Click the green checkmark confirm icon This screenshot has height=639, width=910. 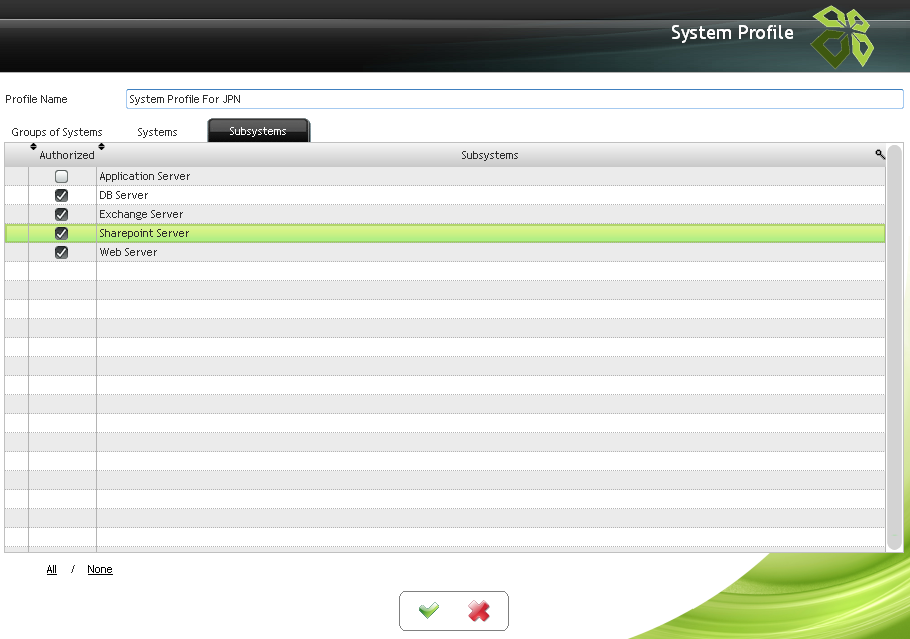coord(429,611)
